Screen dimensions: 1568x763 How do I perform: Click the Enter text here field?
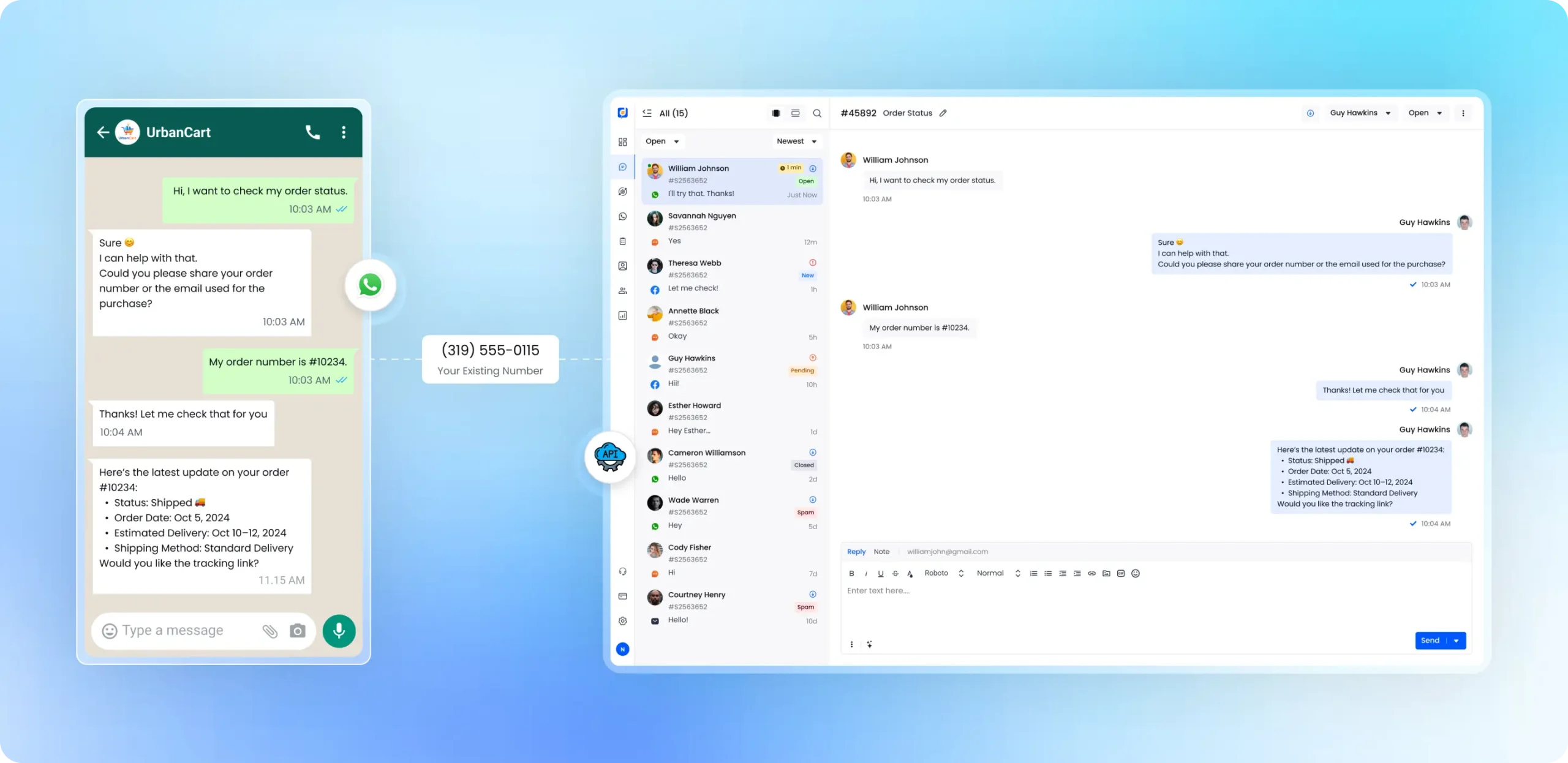(x=980, y=590)
